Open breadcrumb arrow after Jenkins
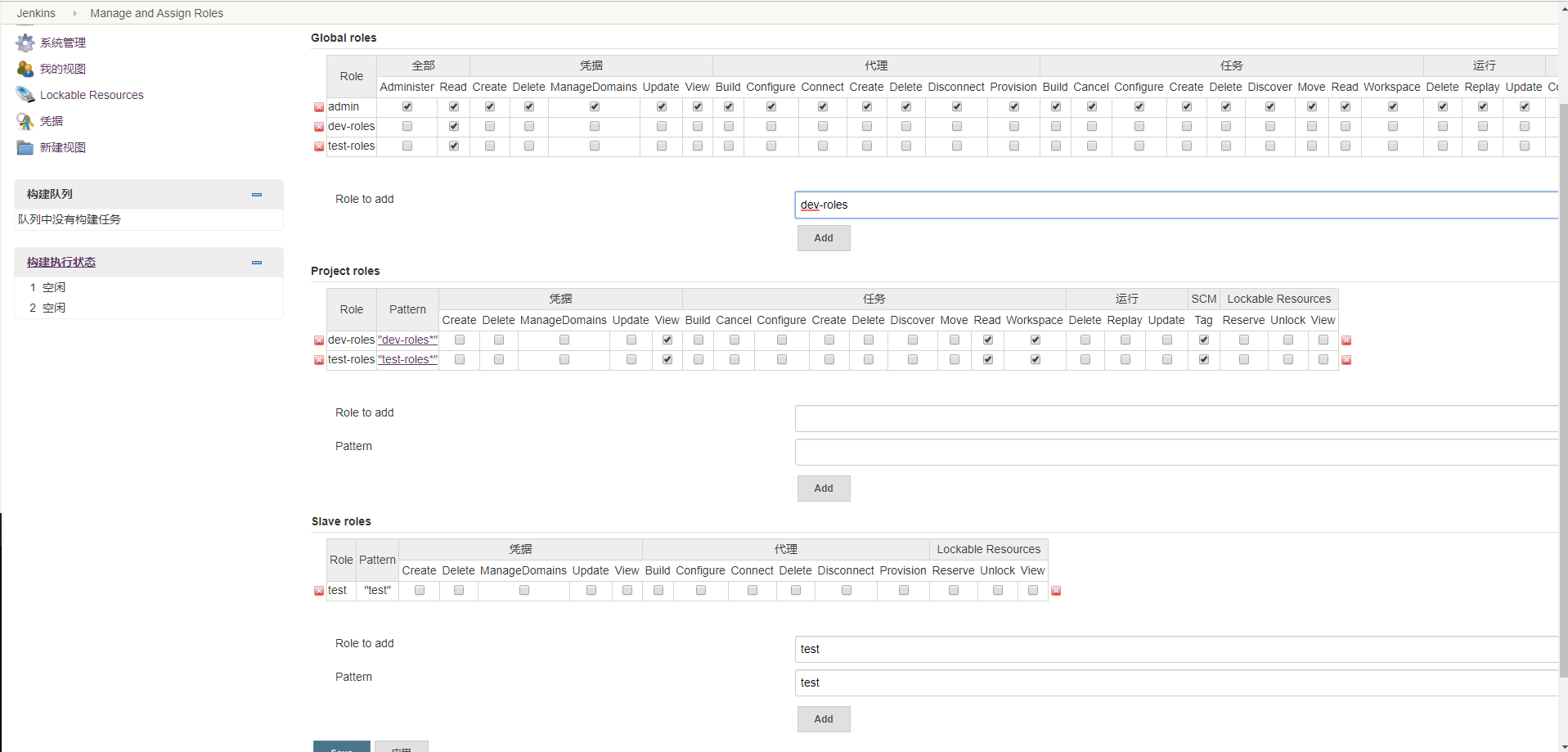Image resolution: width=1568 pixels, height=752 pixels. coord(74,13)
